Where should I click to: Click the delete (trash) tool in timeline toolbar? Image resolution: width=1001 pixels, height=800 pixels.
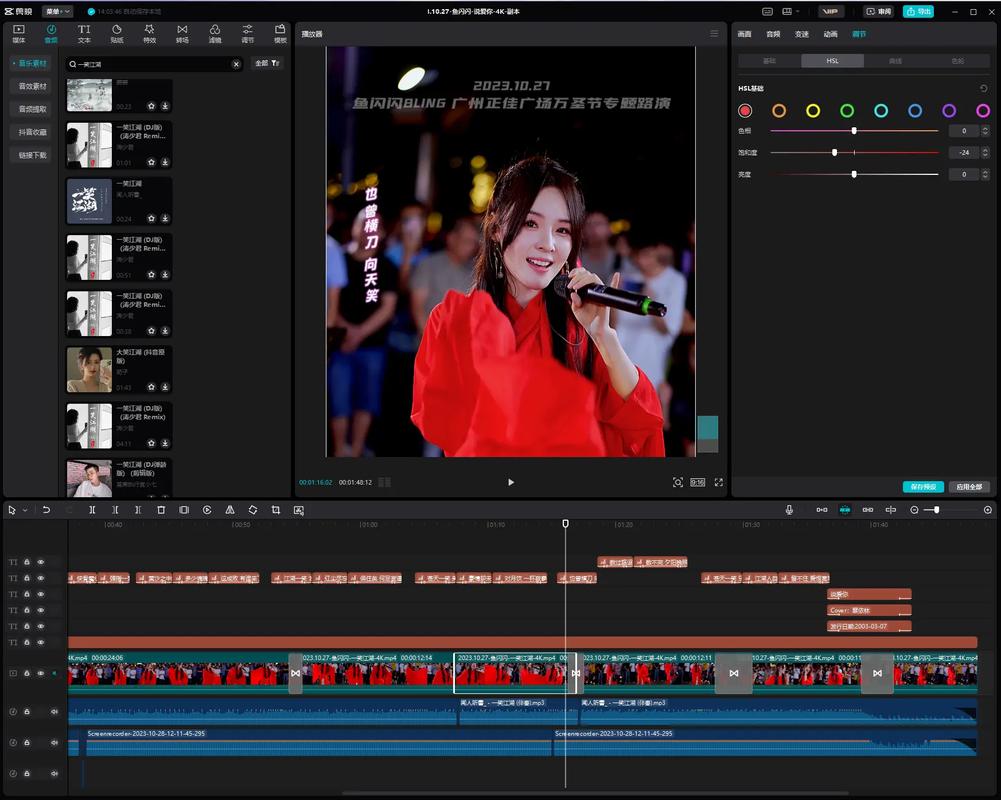161,510
